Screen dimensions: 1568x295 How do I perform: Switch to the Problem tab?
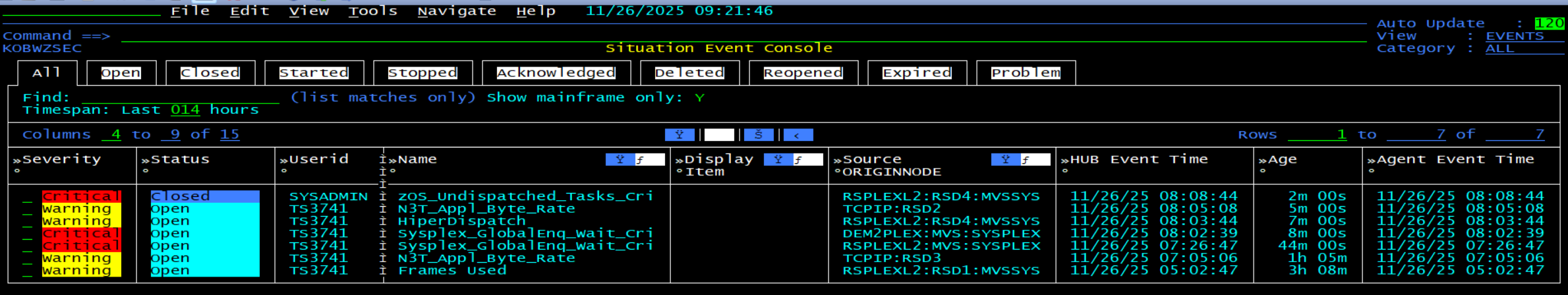click(1026, 73)
